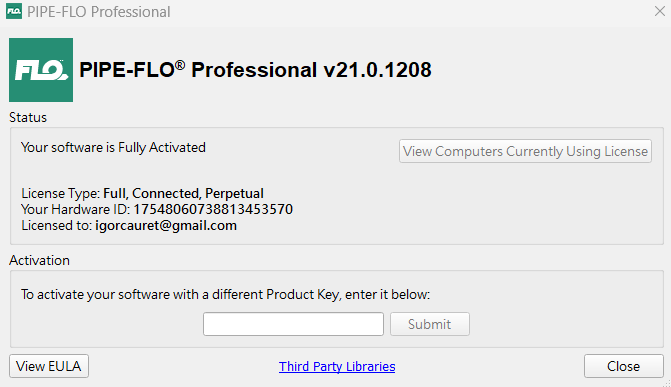
Task: Click the License Type Full, Connected, Perpetual text
Action: [183, 194]
